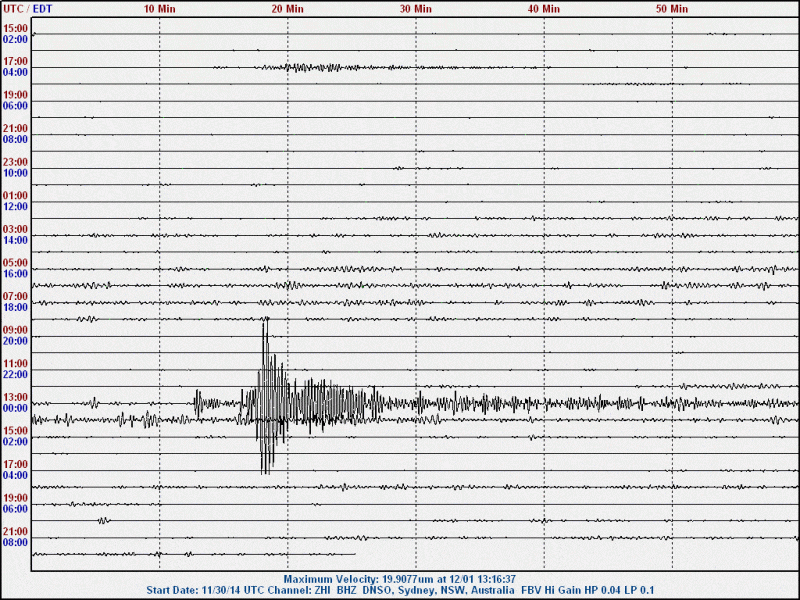Click the "10:00" EDT row label
This screenshot has width=800, height=600.
tap(15, 173)
